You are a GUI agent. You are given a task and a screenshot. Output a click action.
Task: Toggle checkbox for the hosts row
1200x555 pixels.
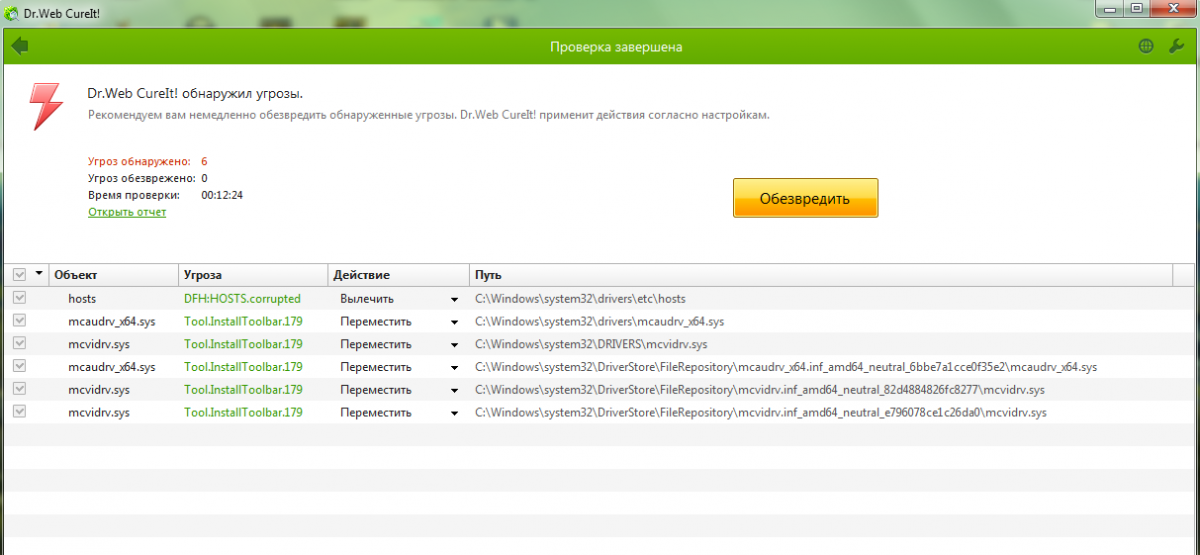tap(19, 298)
